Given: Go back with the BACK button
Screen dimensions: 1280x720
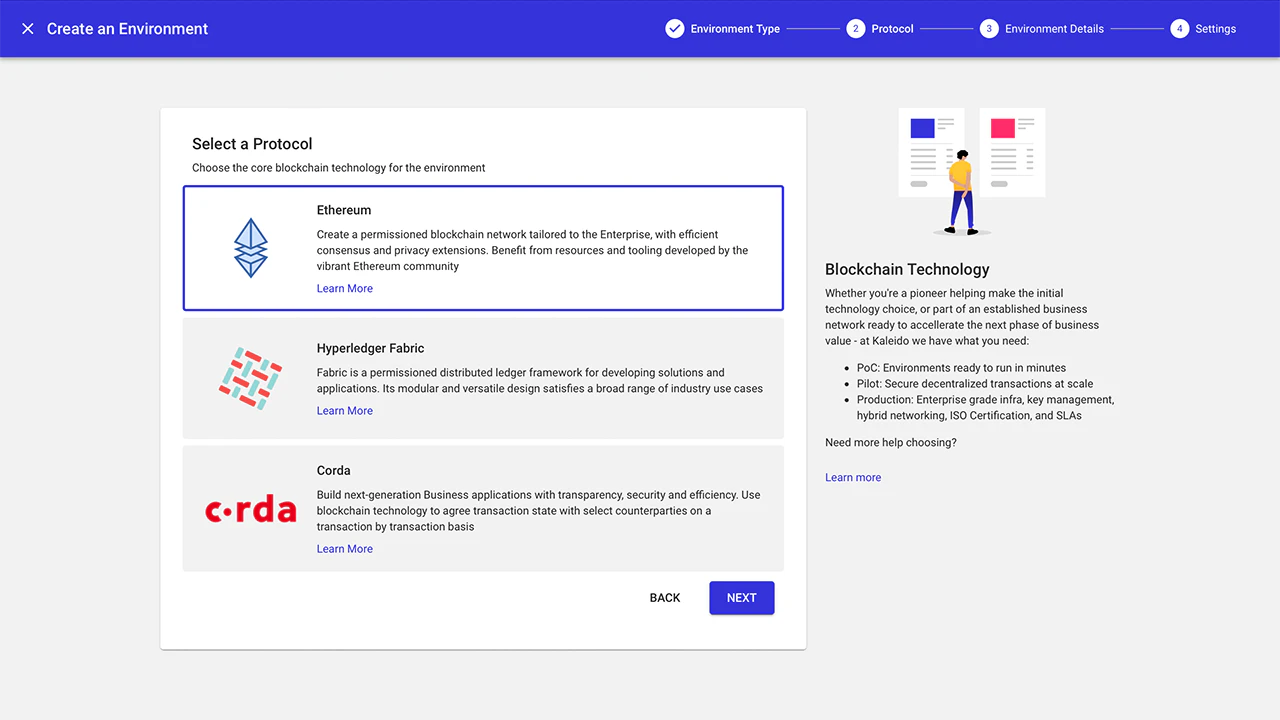Looking at the screenshot, I should pos(665,598).
